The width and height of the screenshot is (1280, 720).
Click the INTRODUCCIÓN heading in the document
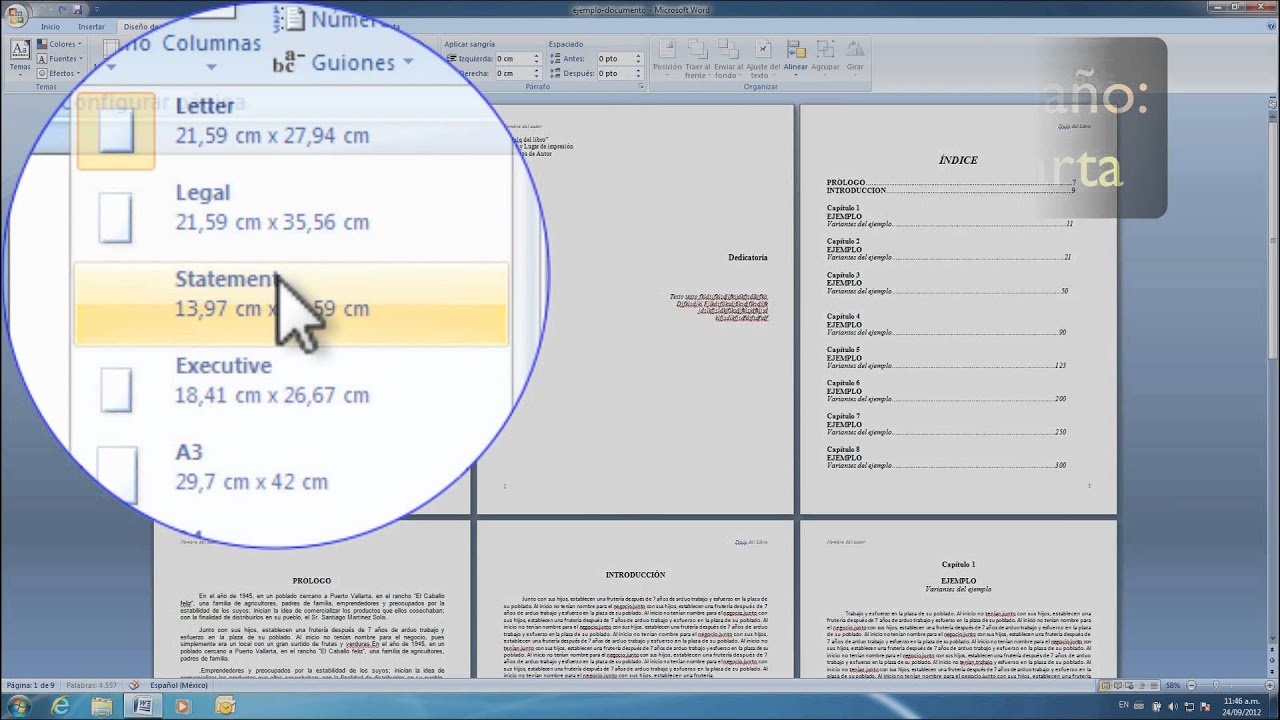[x=635, y=575]
